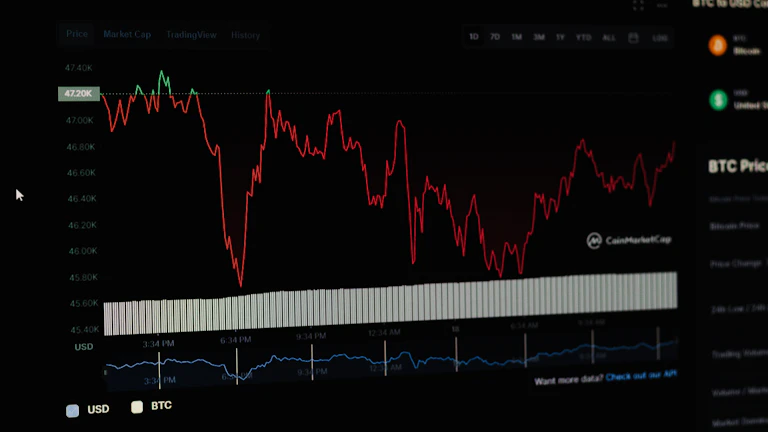Viewport: 768px width, 432px height.
Task: Select the Price tab
Action: [77, 34]
